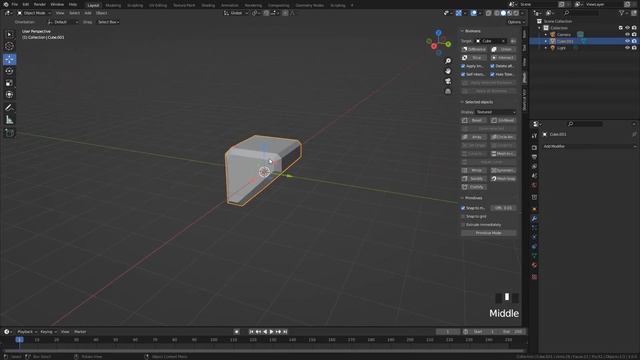Screen dimensions: 640x360
Task: Open the Edit menu
Action: coord(26,4)
